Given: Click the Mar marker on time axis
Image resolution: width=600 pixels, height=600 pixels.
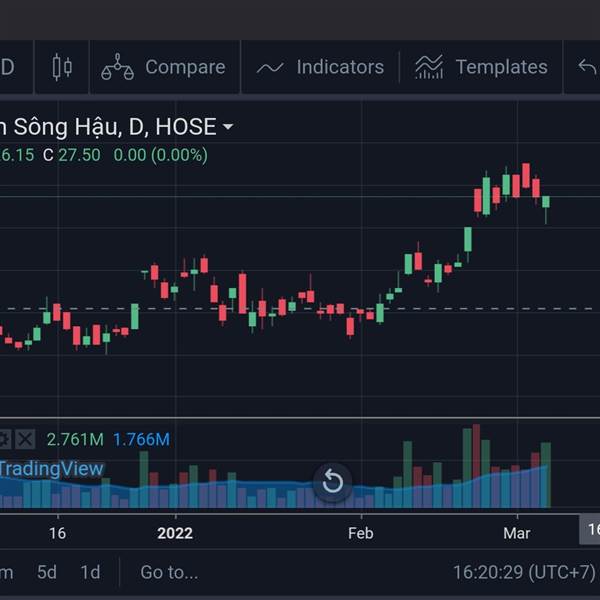Looking at the screenshot, I should tap(517, 533).
